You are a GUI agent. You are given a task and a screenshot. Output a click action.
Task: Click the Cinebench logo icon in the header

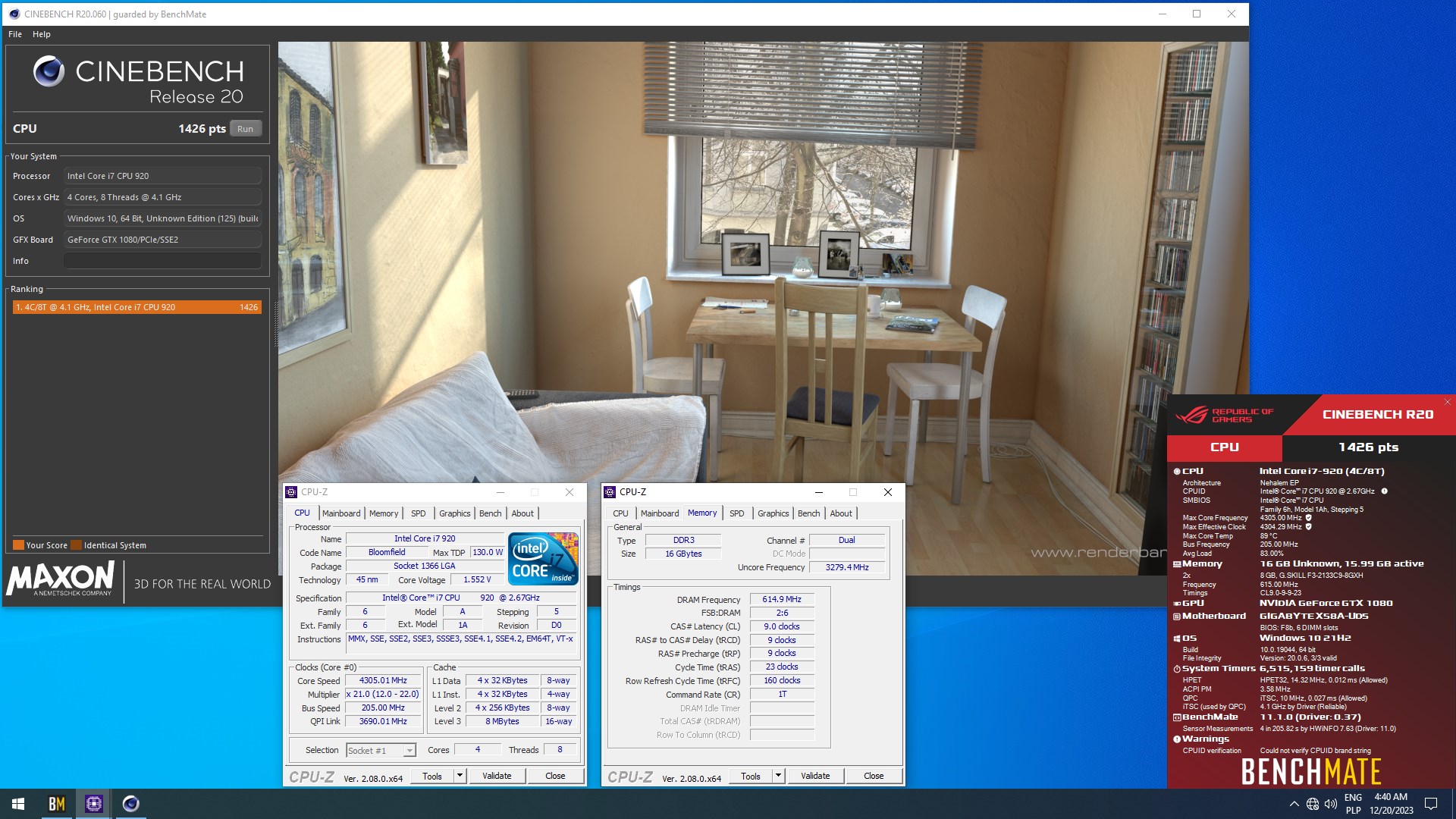click(x=49, y=71)
